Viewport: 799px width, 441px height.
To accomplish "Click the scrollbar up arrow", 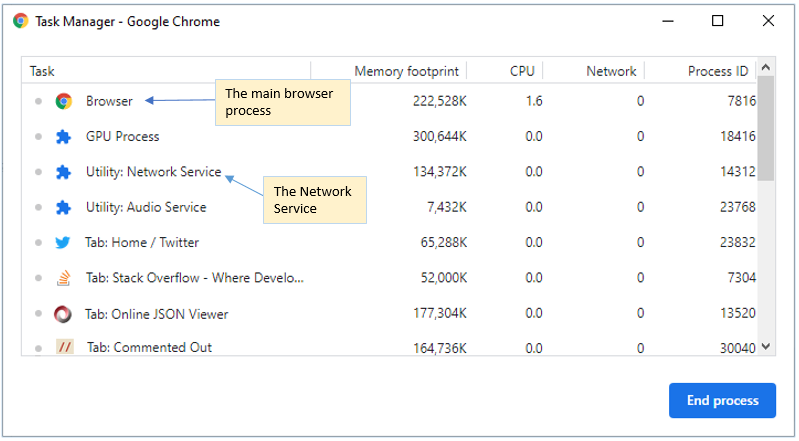I will (x=765, y=67).
